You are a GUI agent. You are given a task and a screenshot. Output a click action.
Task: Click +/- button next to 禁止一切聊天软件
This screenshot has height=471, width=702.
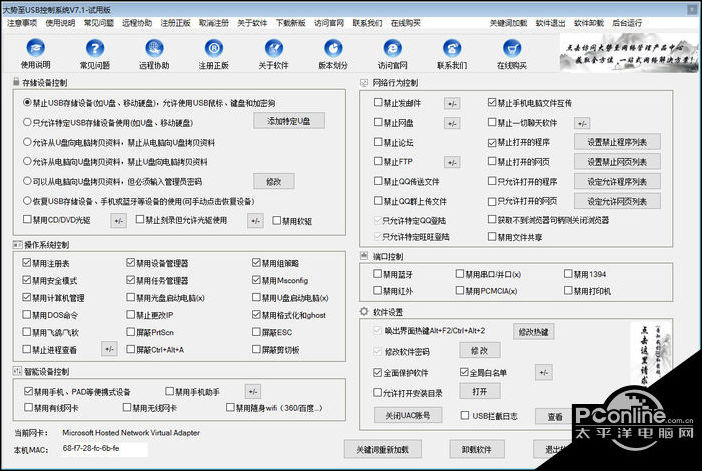tap(582, 124)
